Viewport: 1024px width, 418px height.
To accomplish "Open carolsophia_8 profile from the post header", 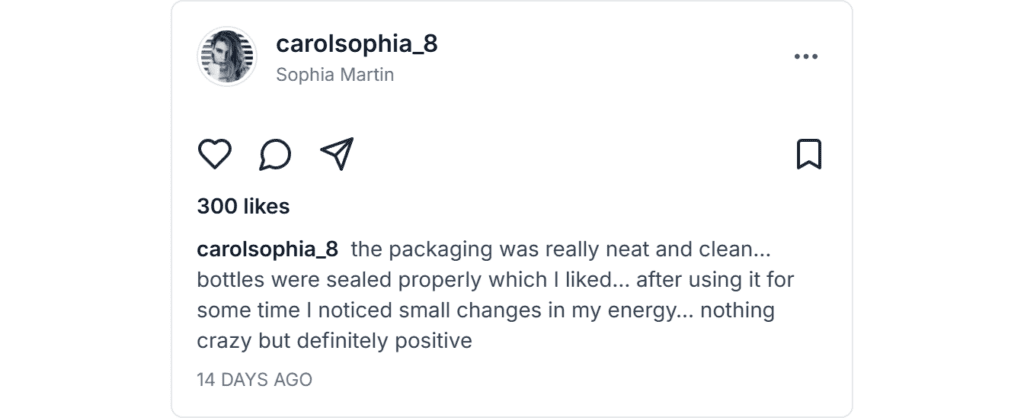I will click(356, 45).
